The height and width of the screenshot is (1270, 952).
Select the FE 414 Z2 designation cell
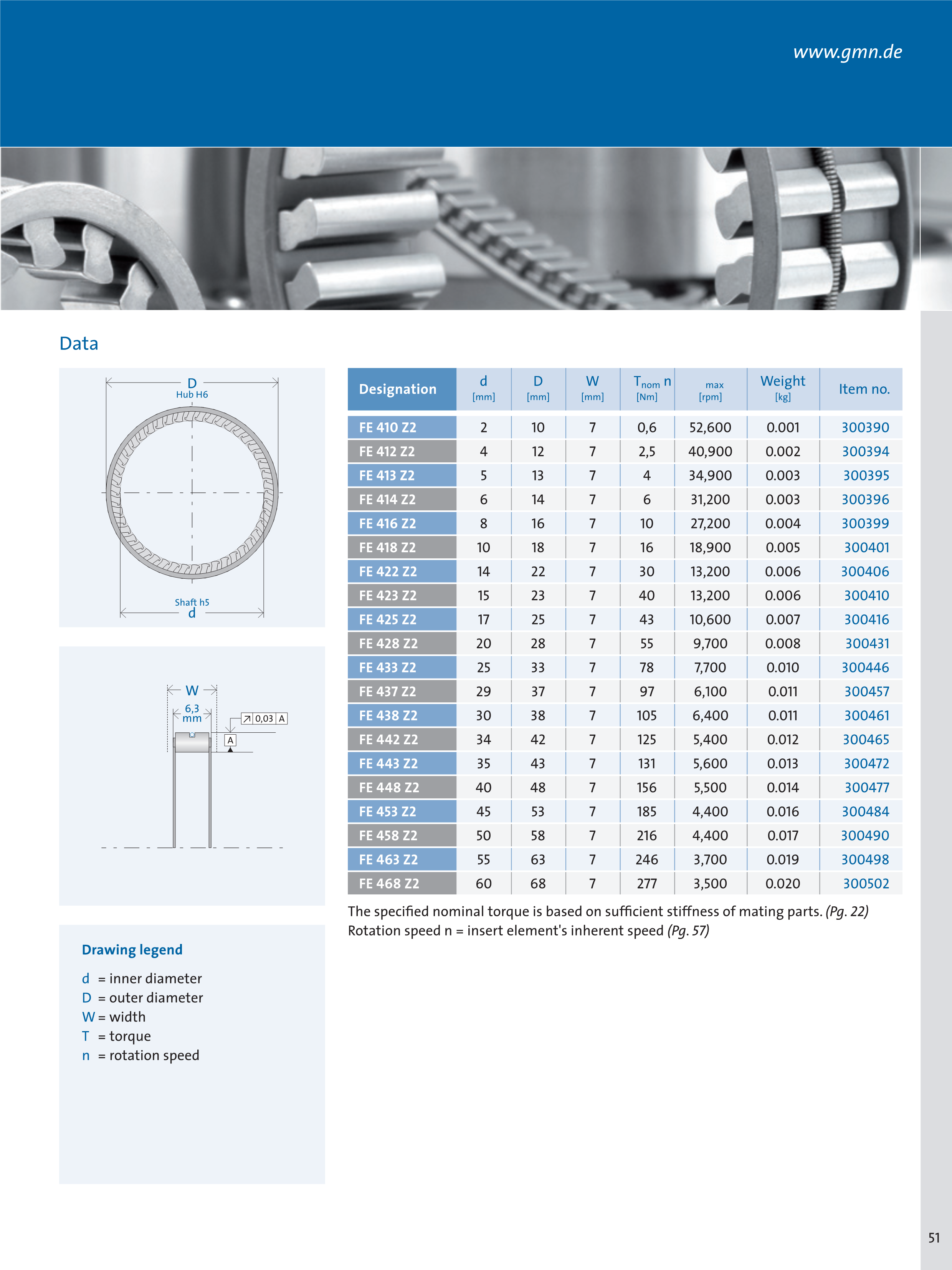click(x=402, y=500)
